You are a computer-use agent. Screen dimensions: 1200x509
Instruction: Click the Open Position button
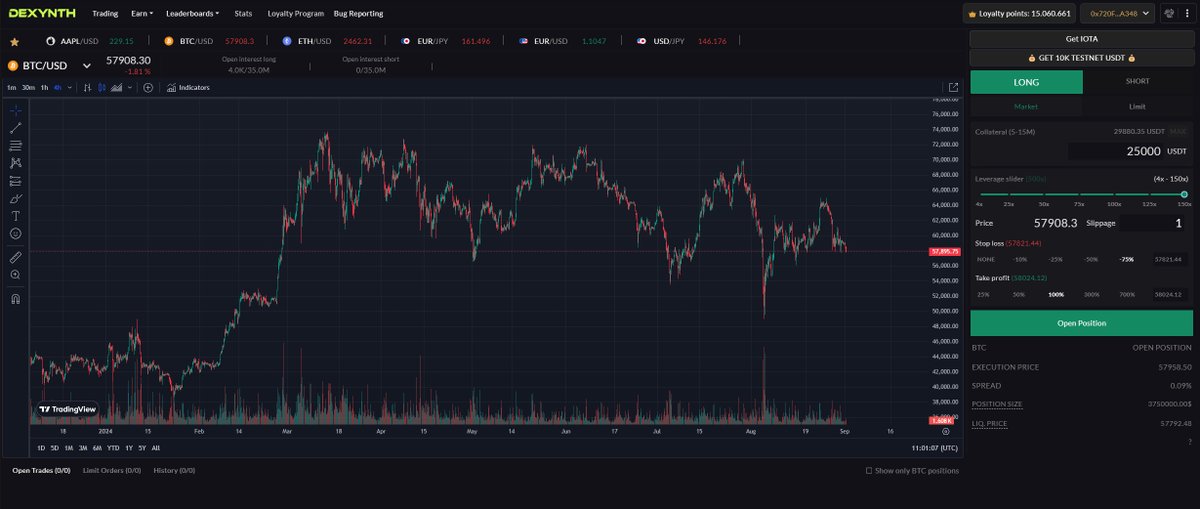pos(1081,323)
